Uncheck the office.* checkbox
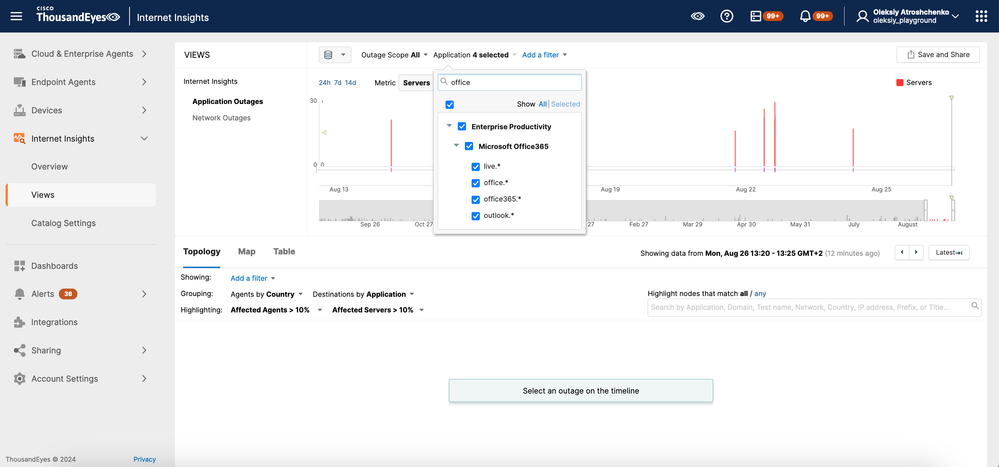This screenshot has height=467, width=999. pos(475,183)
